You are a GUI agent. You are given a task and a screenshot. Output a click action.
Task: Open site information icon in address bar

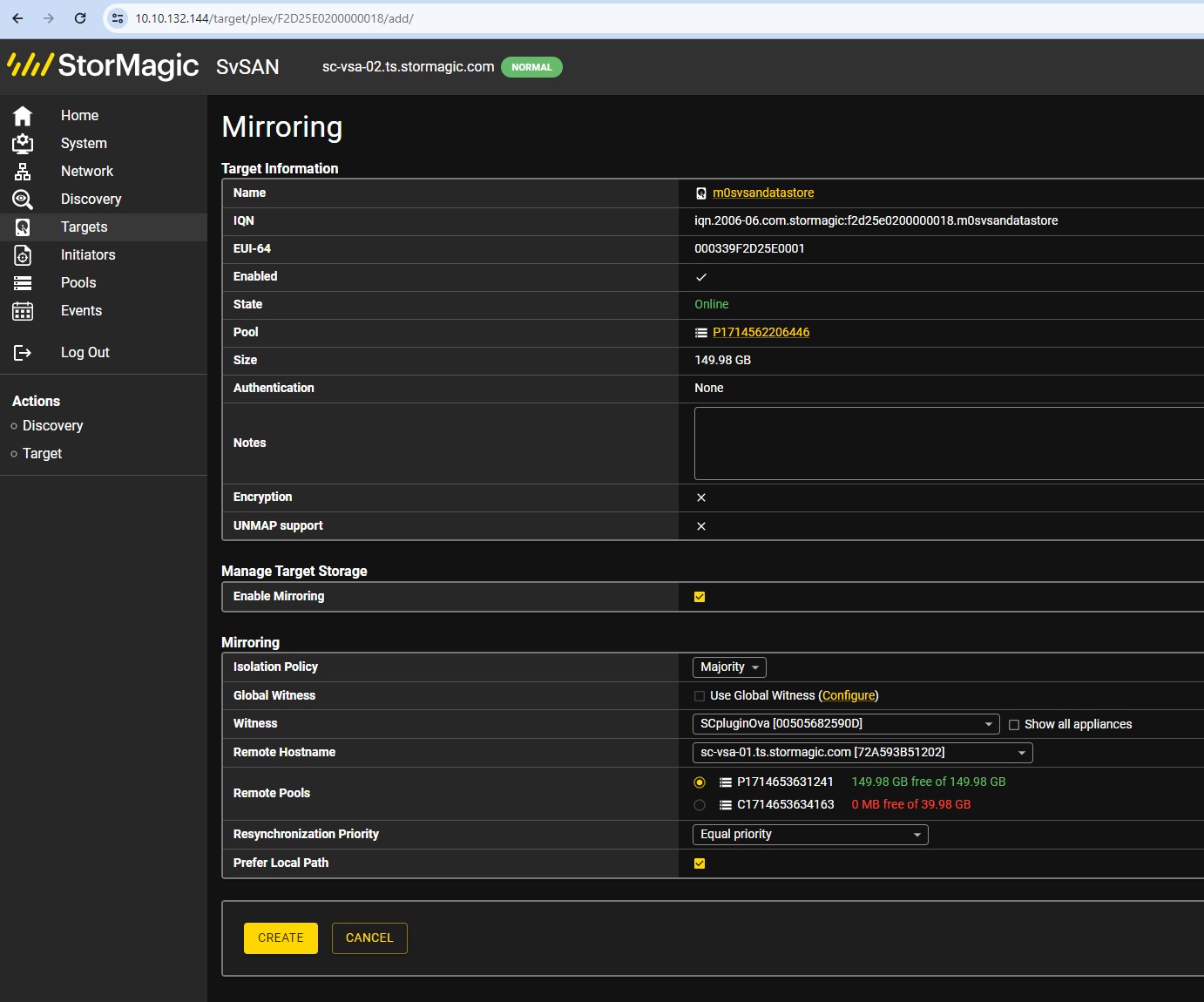point(118,18)
